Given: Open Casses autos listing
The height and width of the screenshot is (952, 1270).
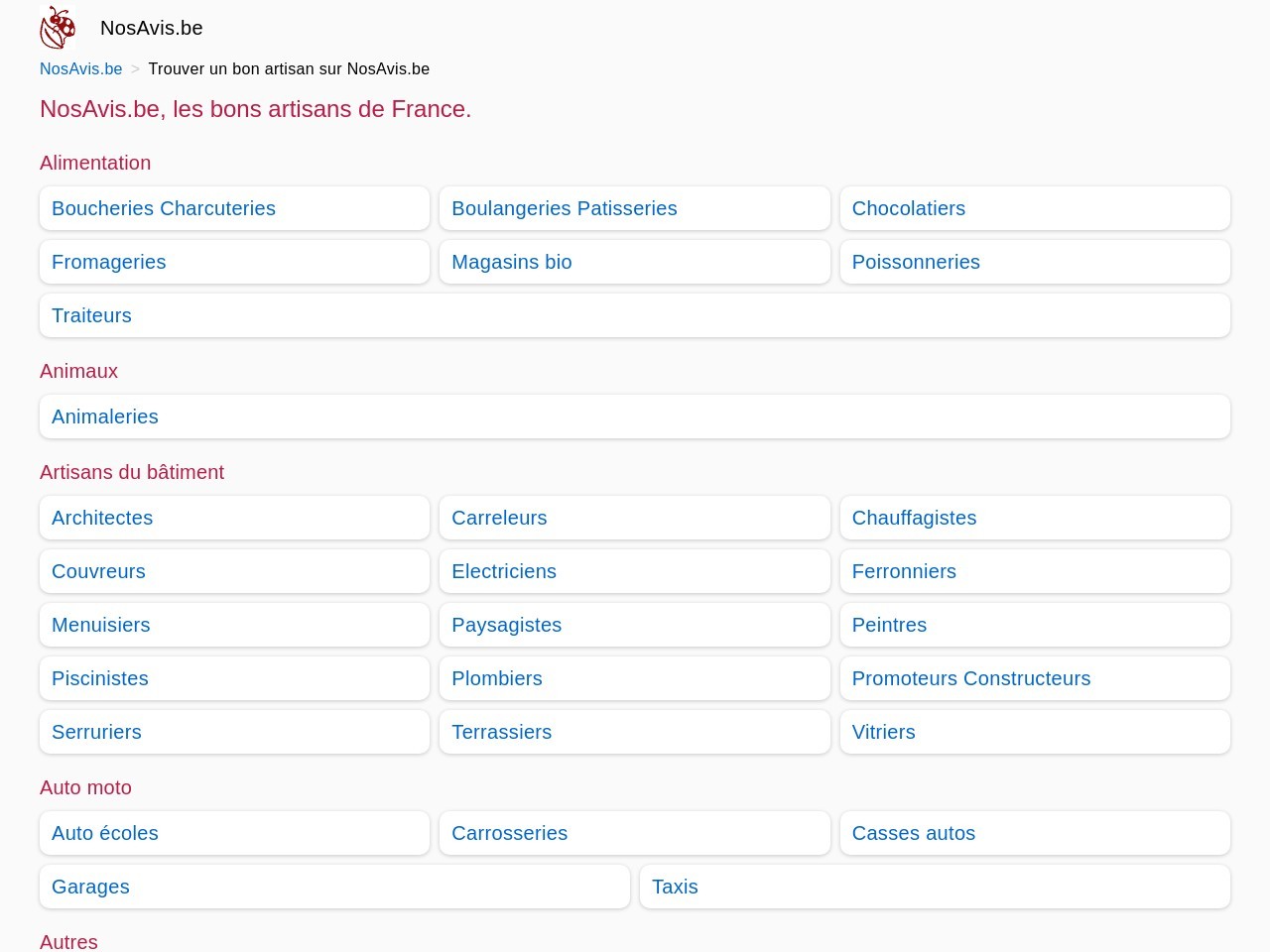Looking at the screenshot, I should click(x=1035, y=833).
